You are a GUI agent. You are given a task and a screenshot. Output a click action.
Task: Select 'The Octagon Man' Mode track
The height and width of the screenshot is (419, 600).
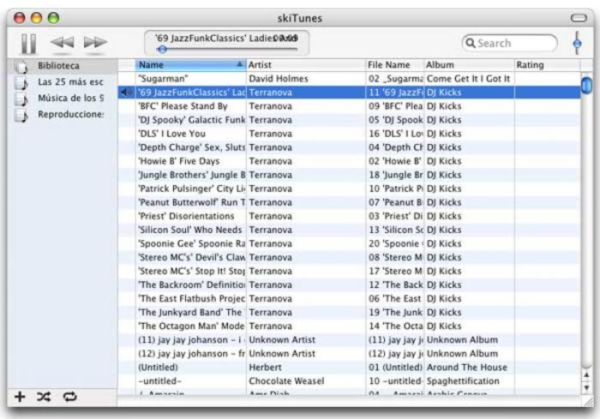[191, 326]
